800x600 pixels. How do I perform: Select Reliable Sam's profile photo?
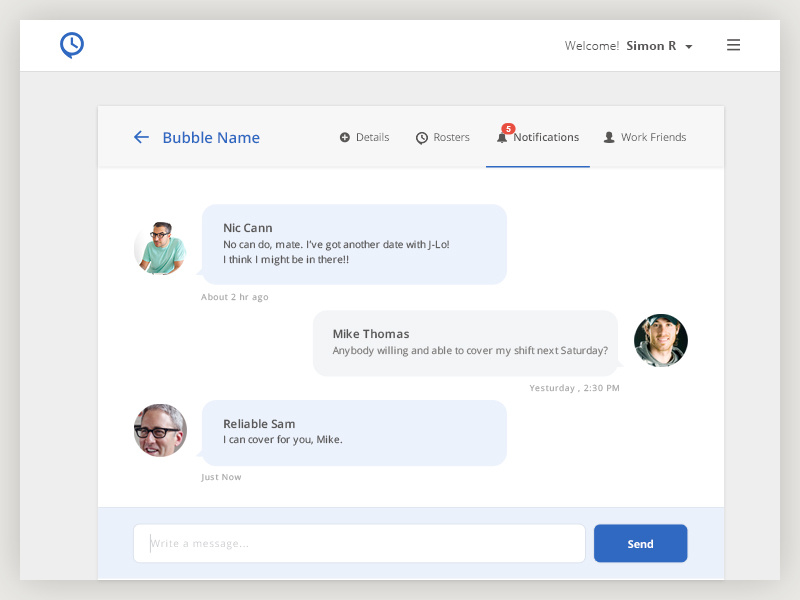(160, 430)
